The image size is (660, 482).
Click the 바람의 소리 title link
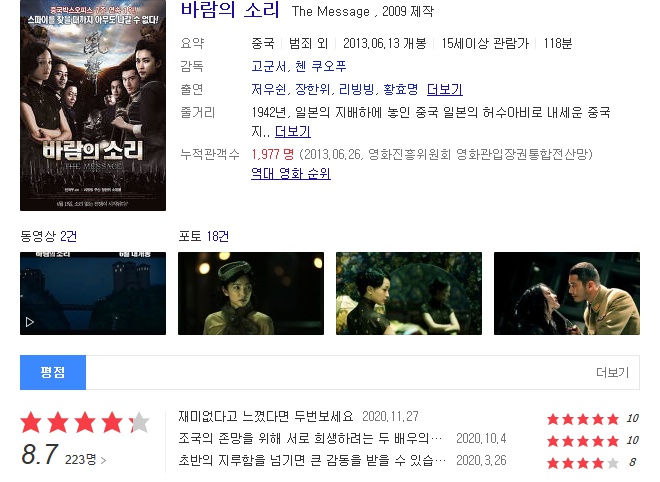[230, 10]
